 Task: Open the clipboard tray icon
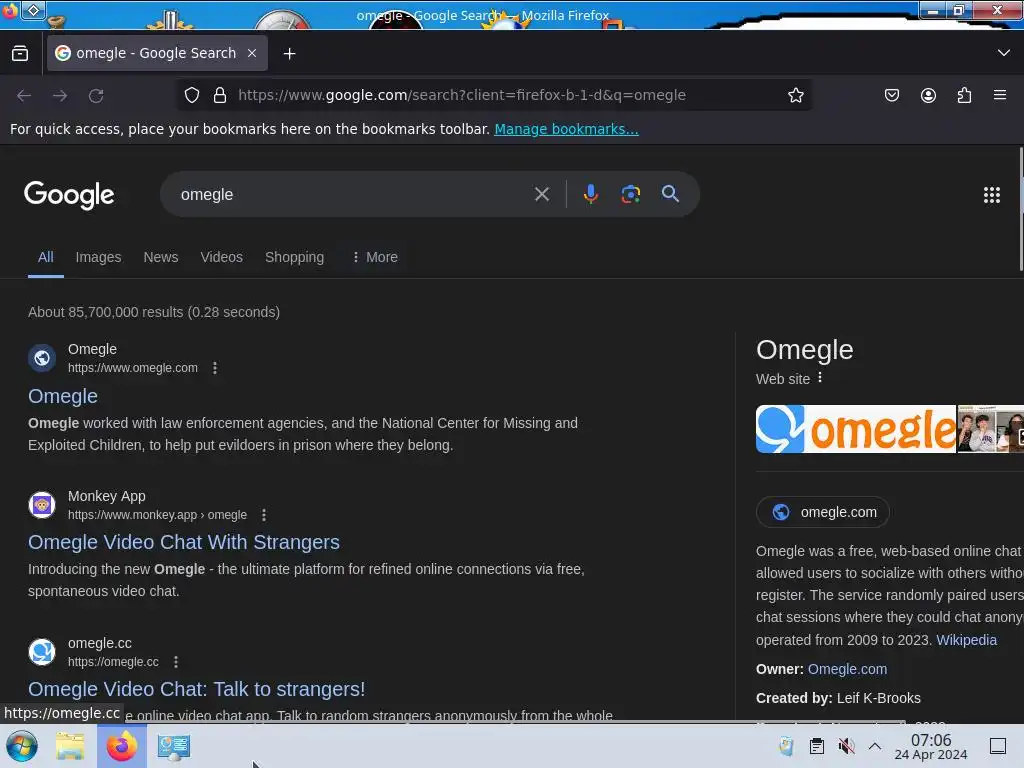[816, 746]
